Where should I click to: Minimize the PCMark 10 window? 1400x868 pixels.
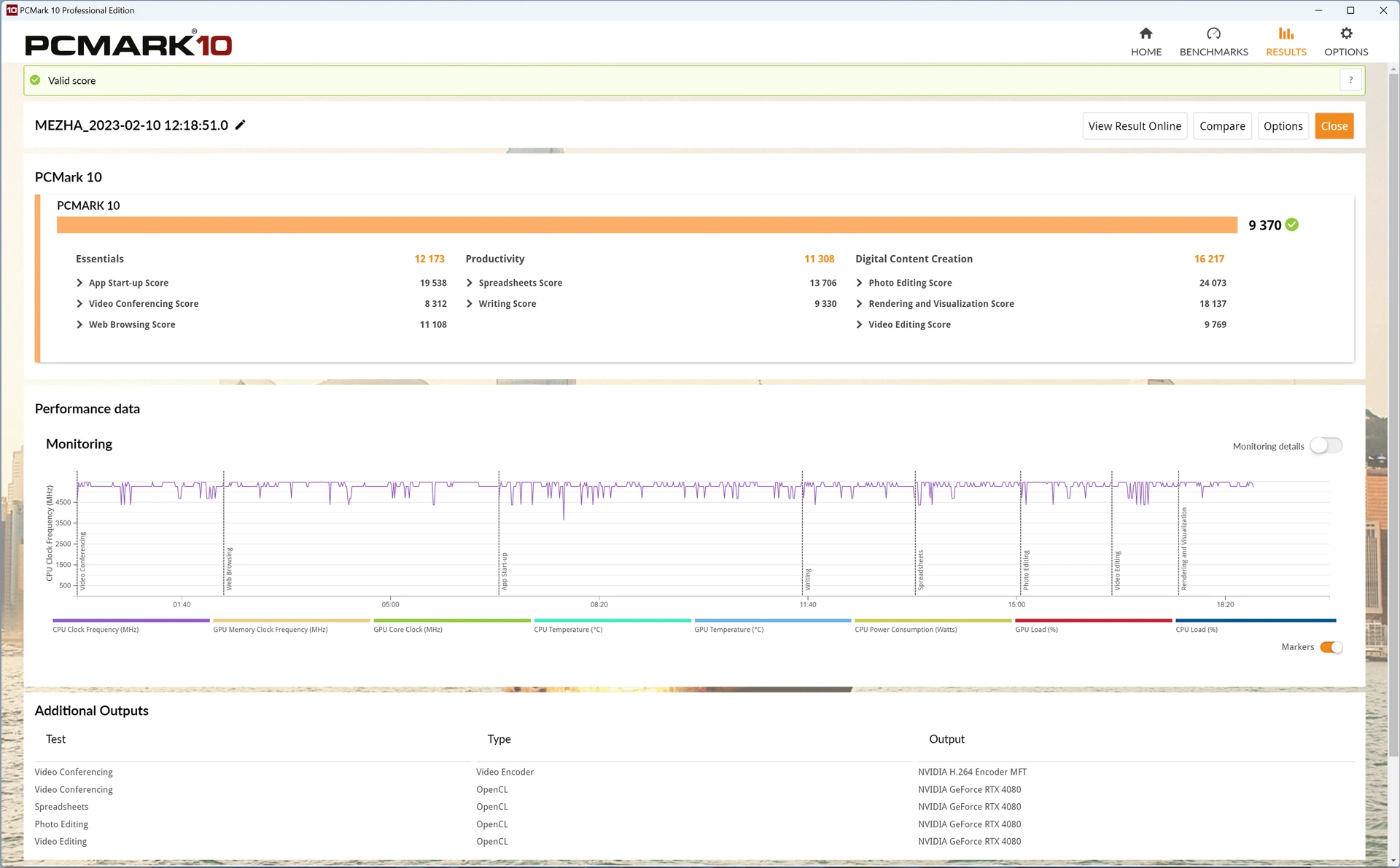tap(1318, 10)
